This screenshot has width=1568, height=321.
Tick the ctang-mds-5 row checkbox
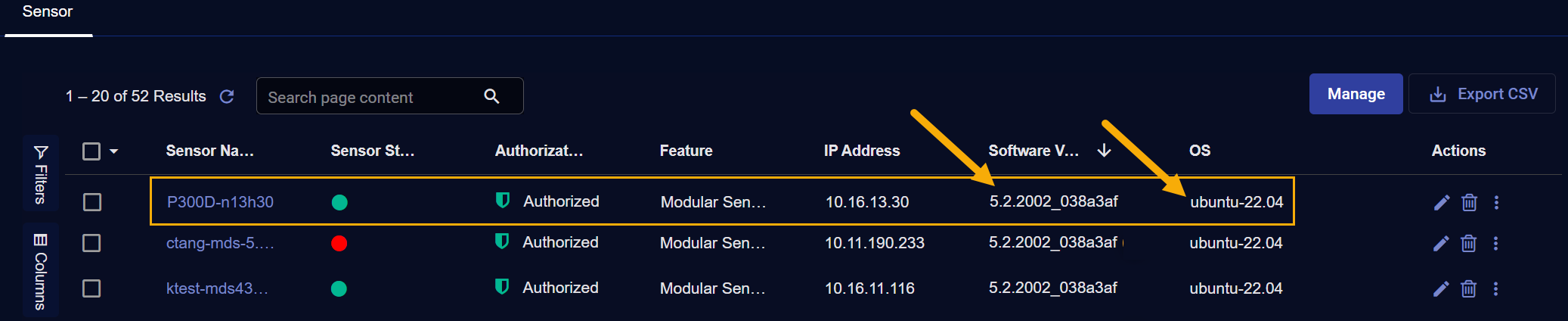point(91,243)
